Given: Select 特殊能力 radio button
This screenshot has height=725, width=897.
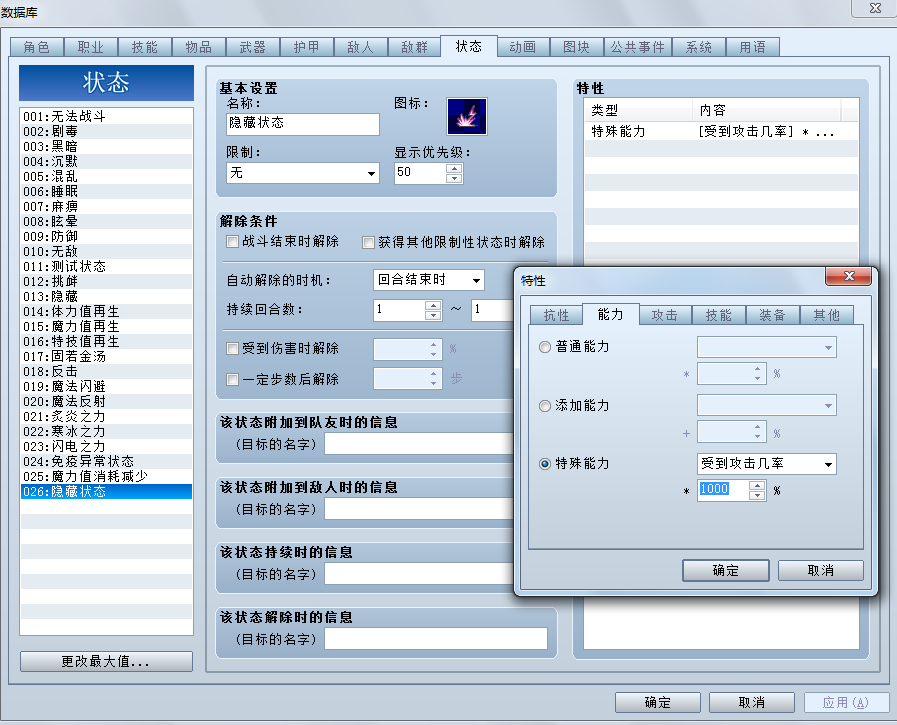Looking at the screenshot, I should (545, 464).
